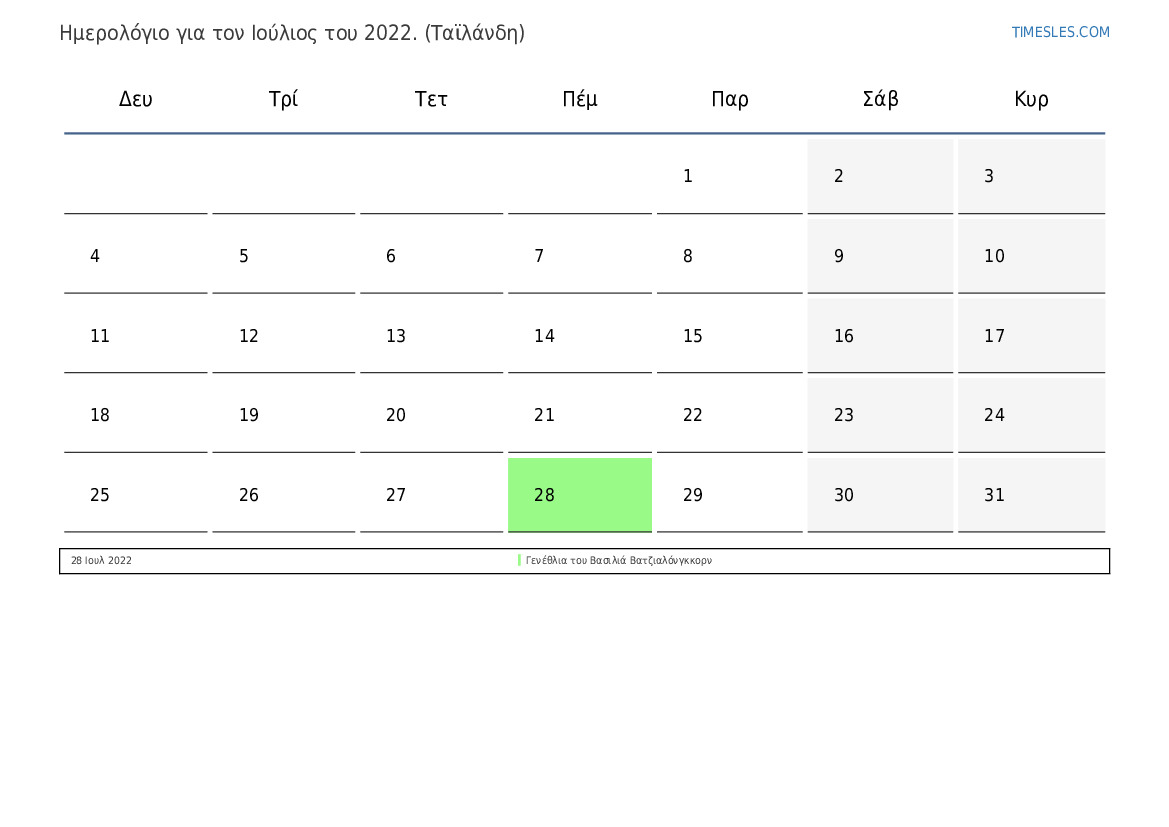Click the holiday name Γενέθλια του Βασιλιά Βατζιραλόνγκκορν

pyautogui.click(x=619, y=561)
